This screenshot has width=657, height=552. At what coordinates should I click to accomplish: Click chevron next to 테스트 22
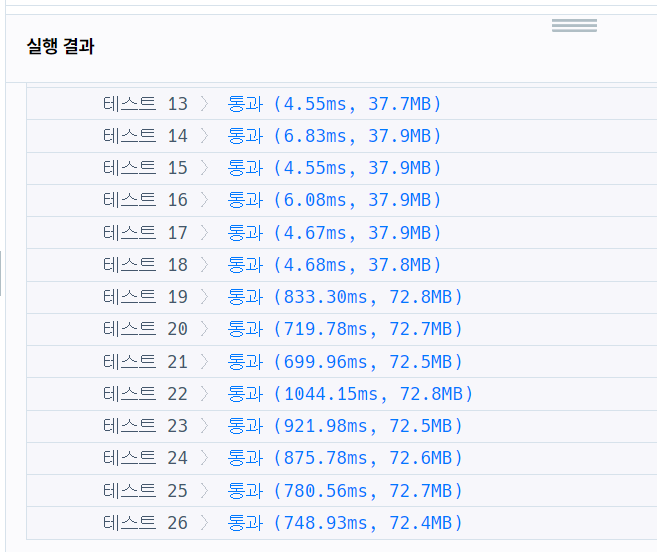204,394
